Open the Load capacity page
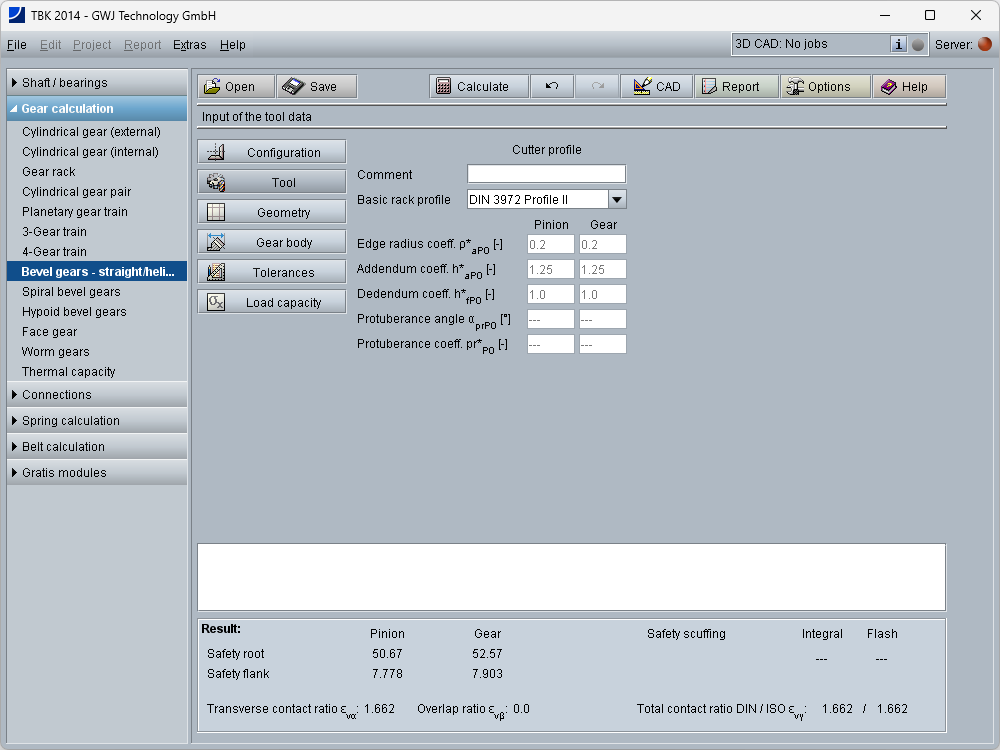 (272, 303)
